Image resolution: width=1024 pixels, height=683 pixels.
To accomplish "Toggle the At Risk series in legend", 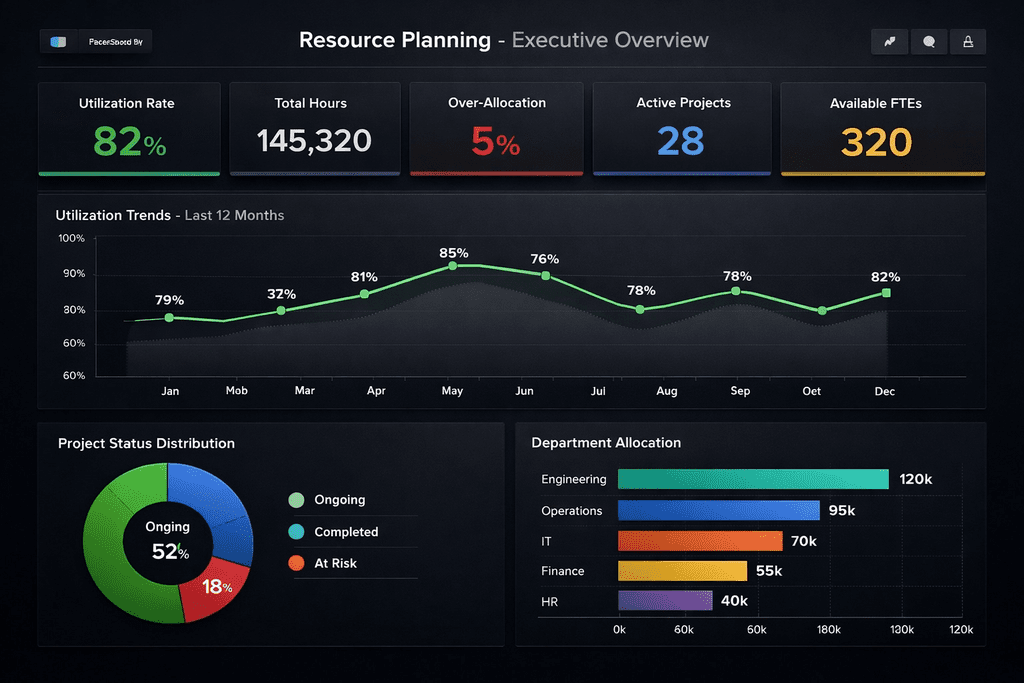I will tap(335, 563).
